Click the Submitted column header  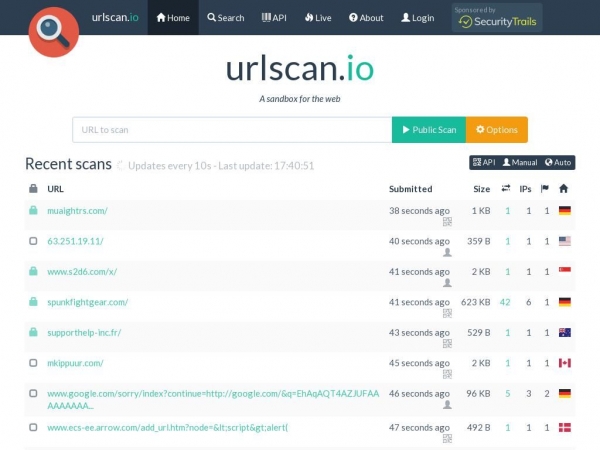411,189
